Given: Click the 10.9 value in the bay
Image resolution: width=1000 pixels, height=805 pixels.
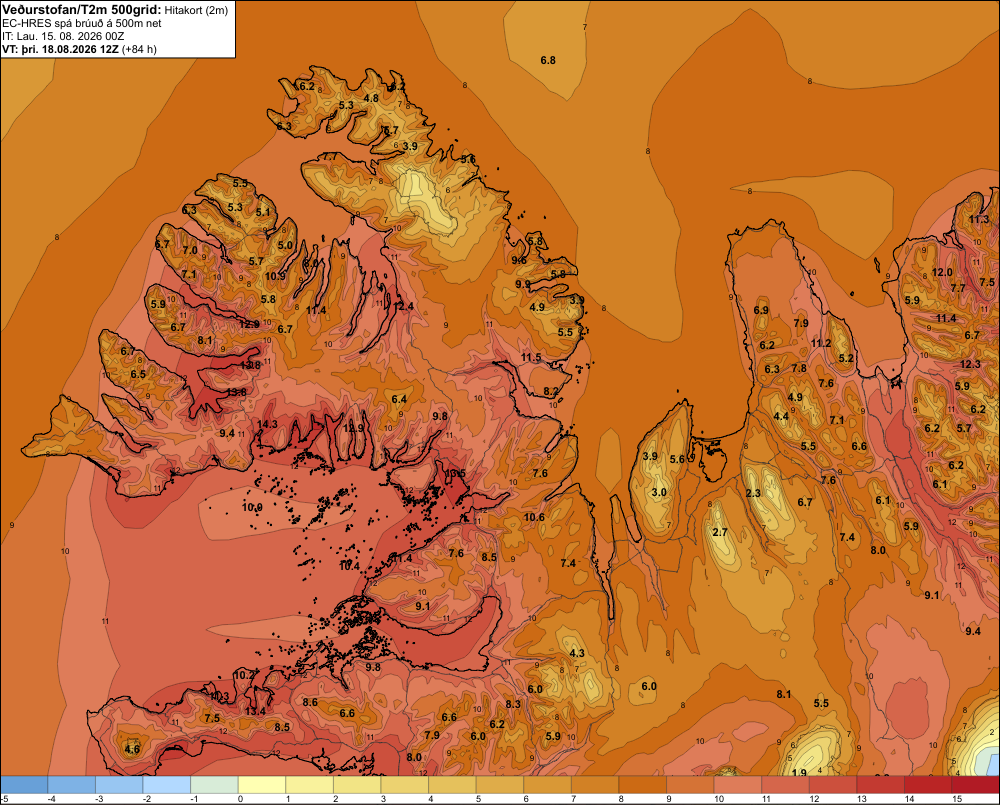Looking at the screenshot, I should [x=253, y=507].
